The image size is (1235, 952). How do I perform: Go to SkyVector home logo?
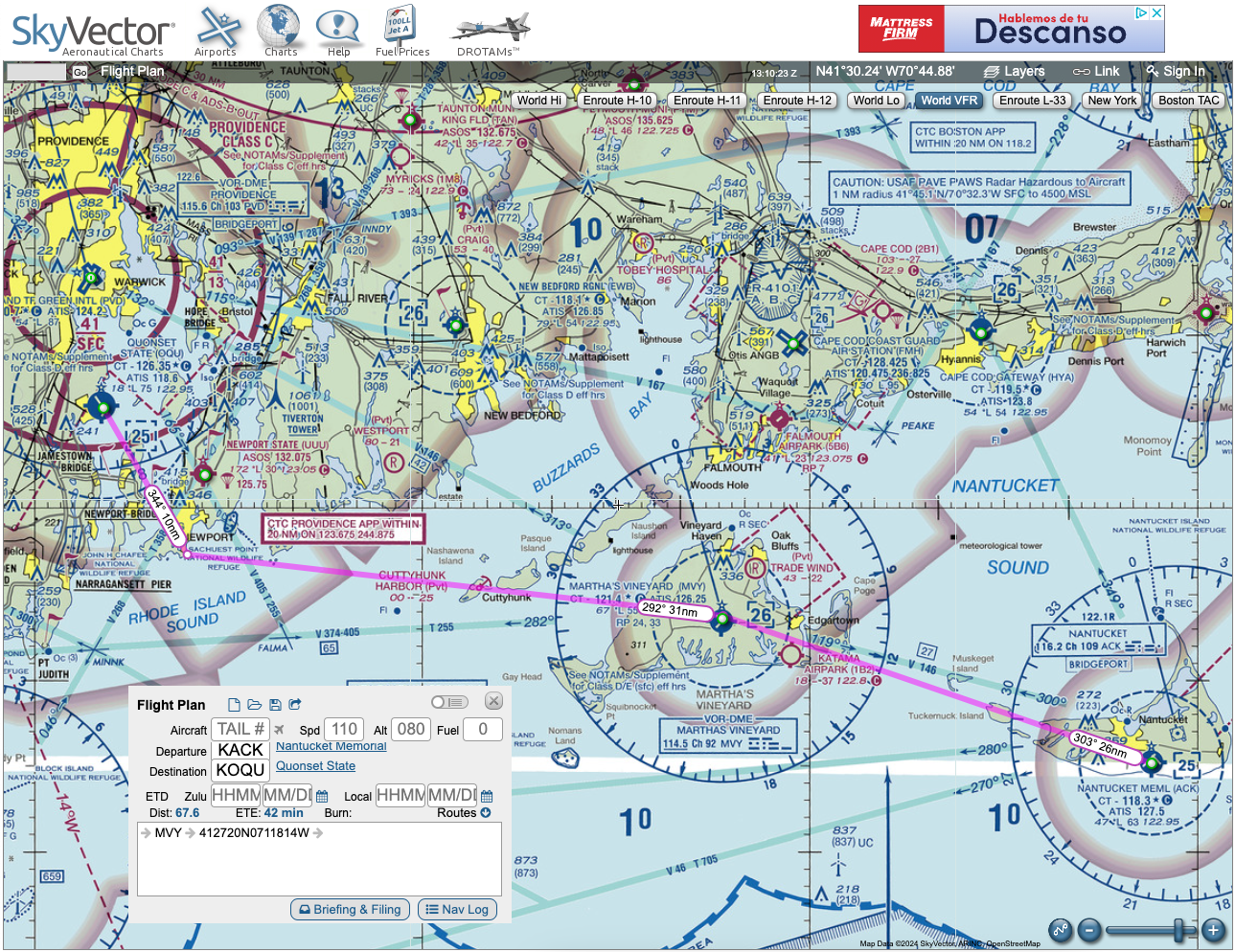click(x=92, y=34)
